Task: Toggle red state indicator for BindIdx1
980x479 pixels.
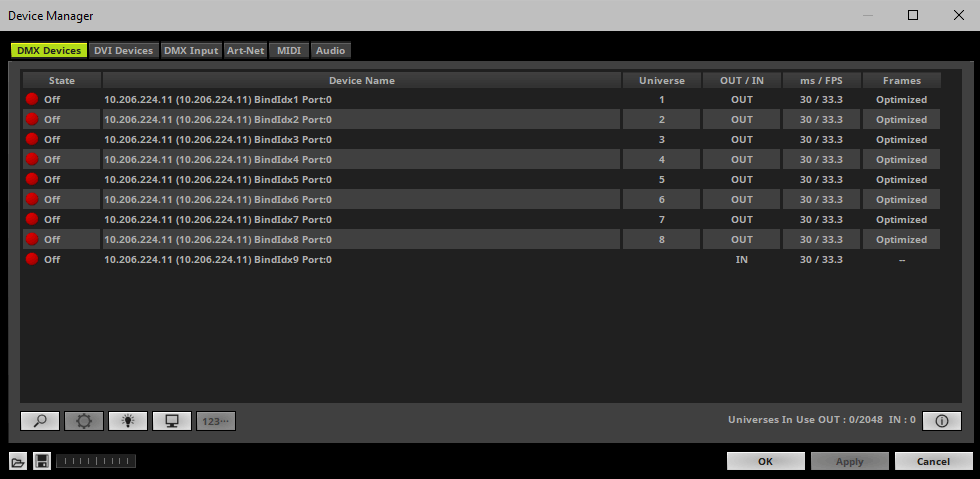Action: [32, 99]
